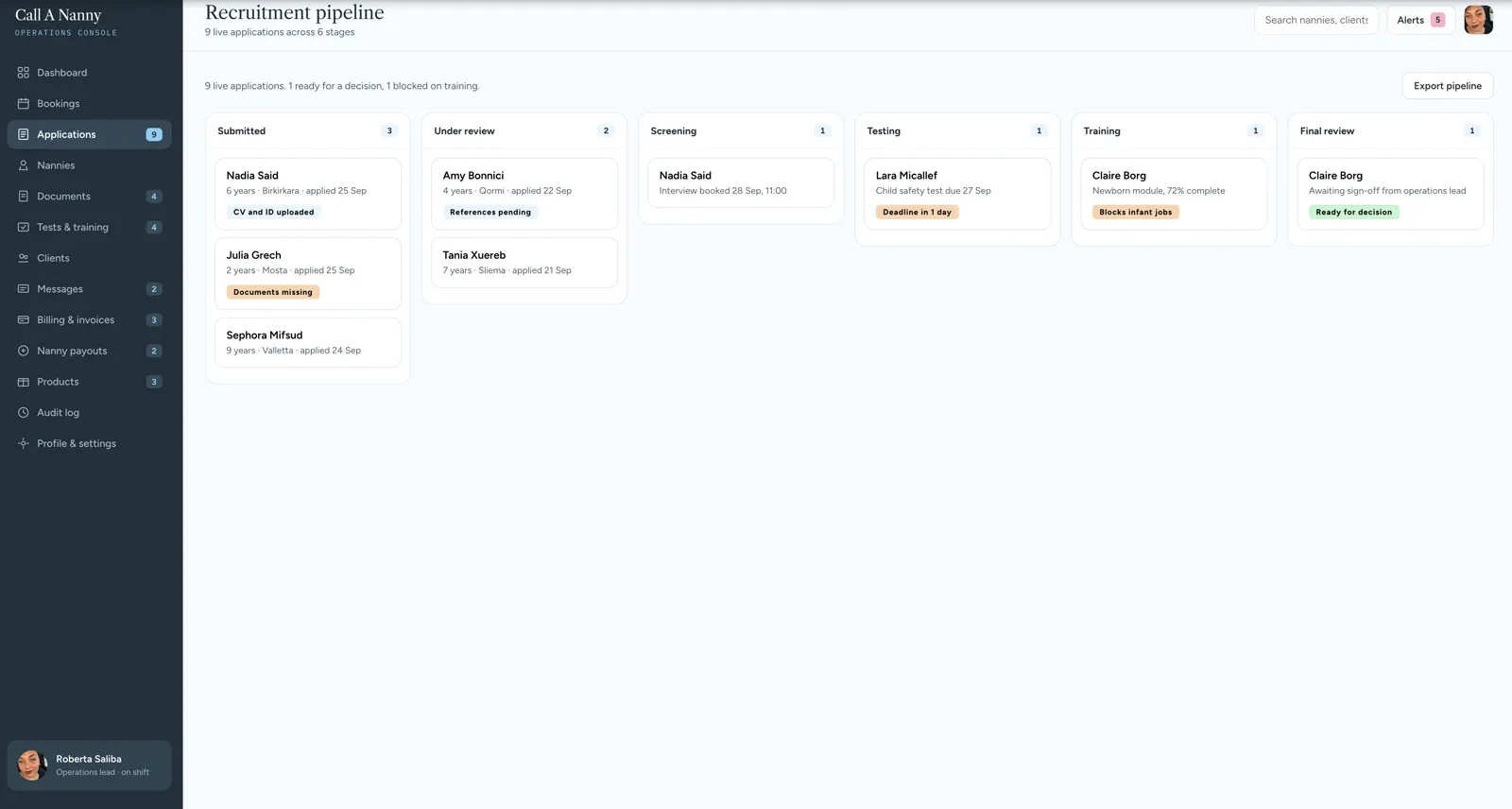The height and width of the screenshot is (809, 1512).
Task: Click the Applications sidebar icon
Action: (x=24, y=134)
